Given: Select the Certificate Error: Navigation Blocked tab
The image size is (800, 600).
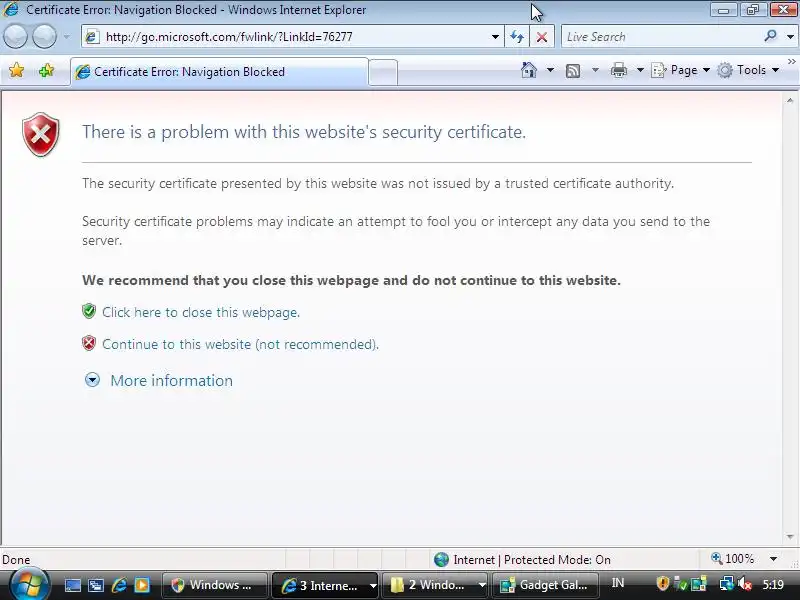Looking at the screenshot, I should (219, 72).
